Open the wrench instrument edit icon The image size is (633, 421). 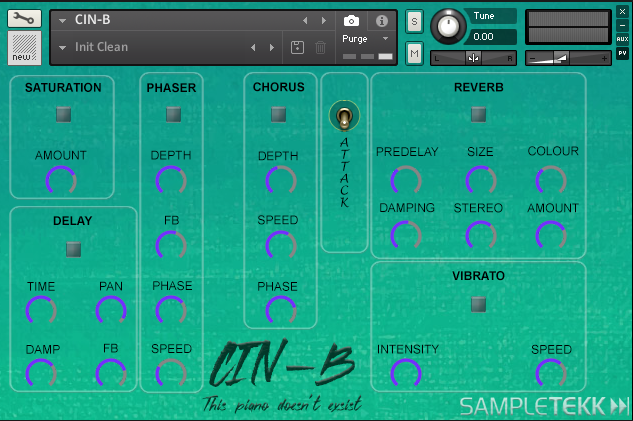pyautogui.click(x=24, y=18)
